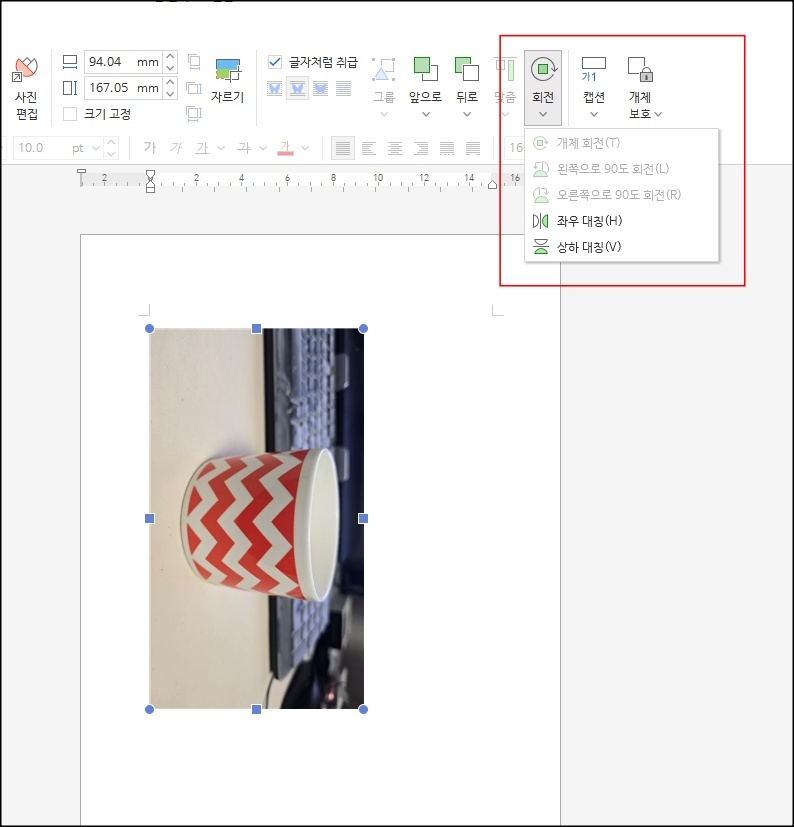Apply right paragraph alignment

[420, 148]
